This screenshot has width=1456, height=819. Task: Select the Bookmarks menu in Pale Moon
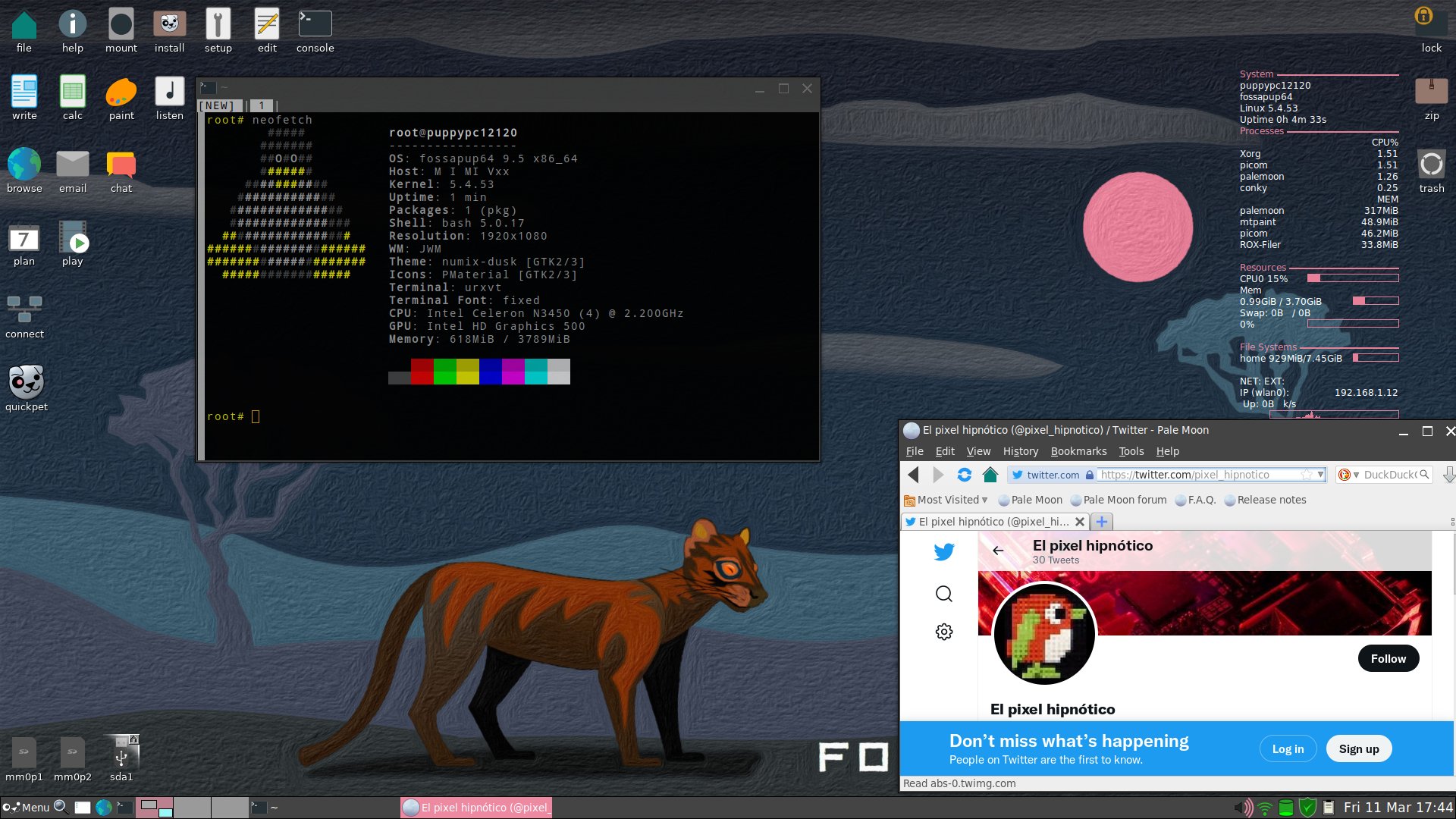pyautogui.click(x=1078, y=450)
